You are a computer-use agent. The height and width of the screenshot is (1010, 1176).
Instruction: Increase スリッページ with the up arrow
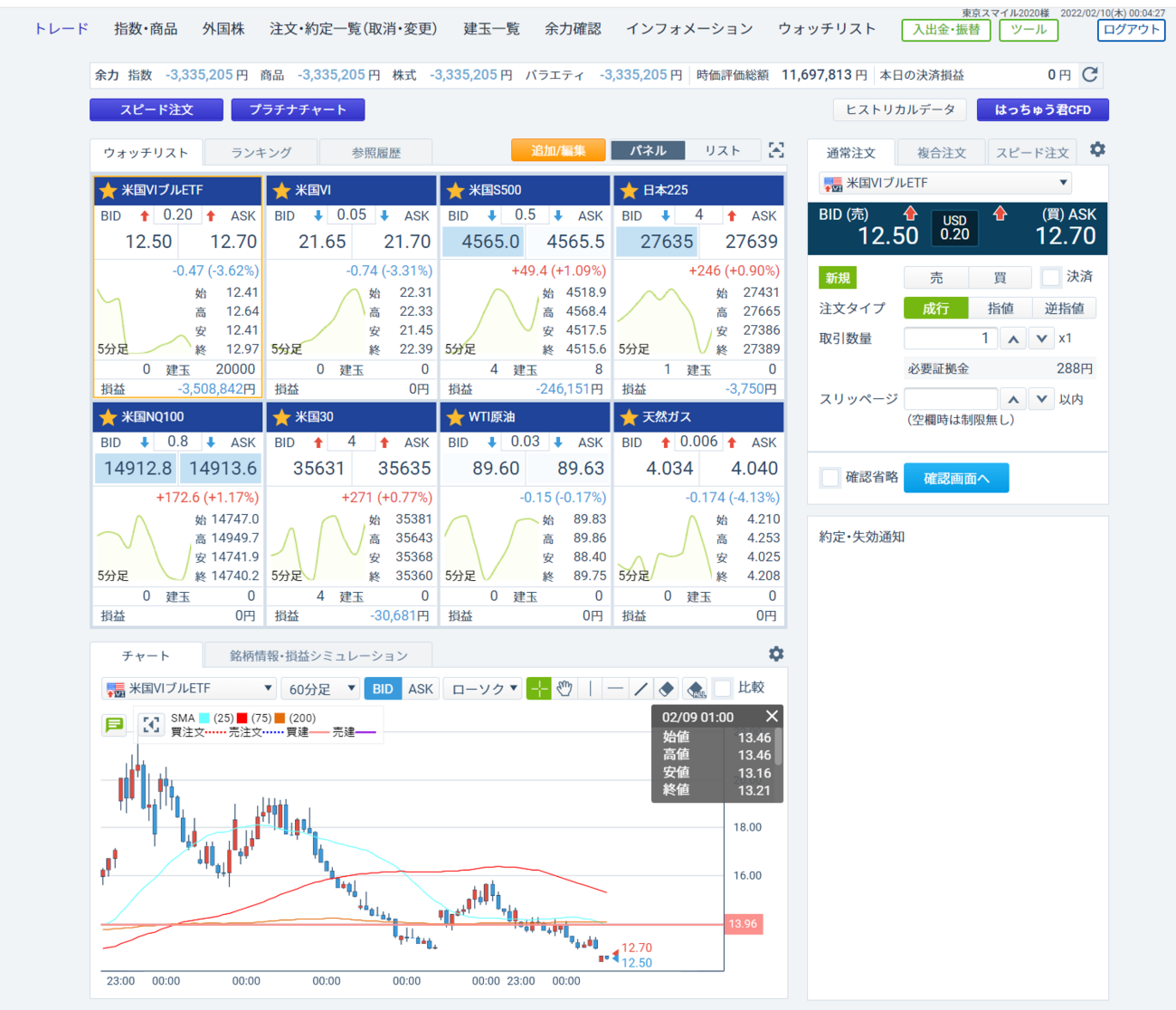(1013, 399)
